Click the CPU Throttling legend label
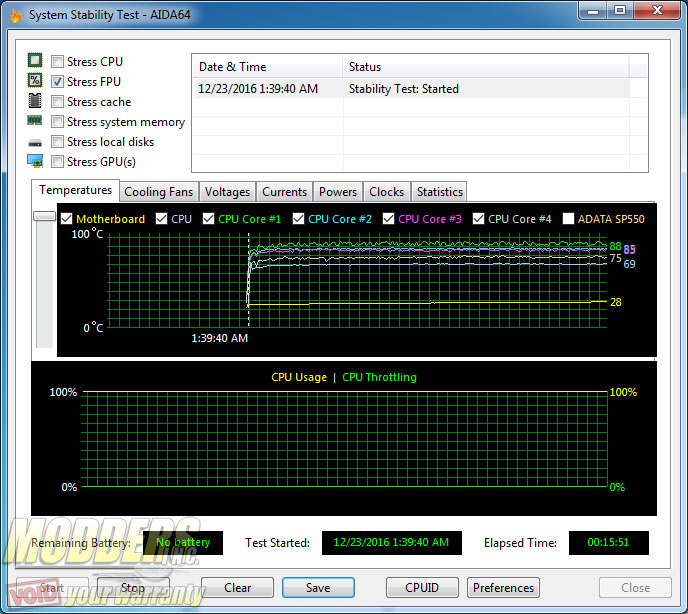This screenshot has height=614, width=688. tap(380, 377)
